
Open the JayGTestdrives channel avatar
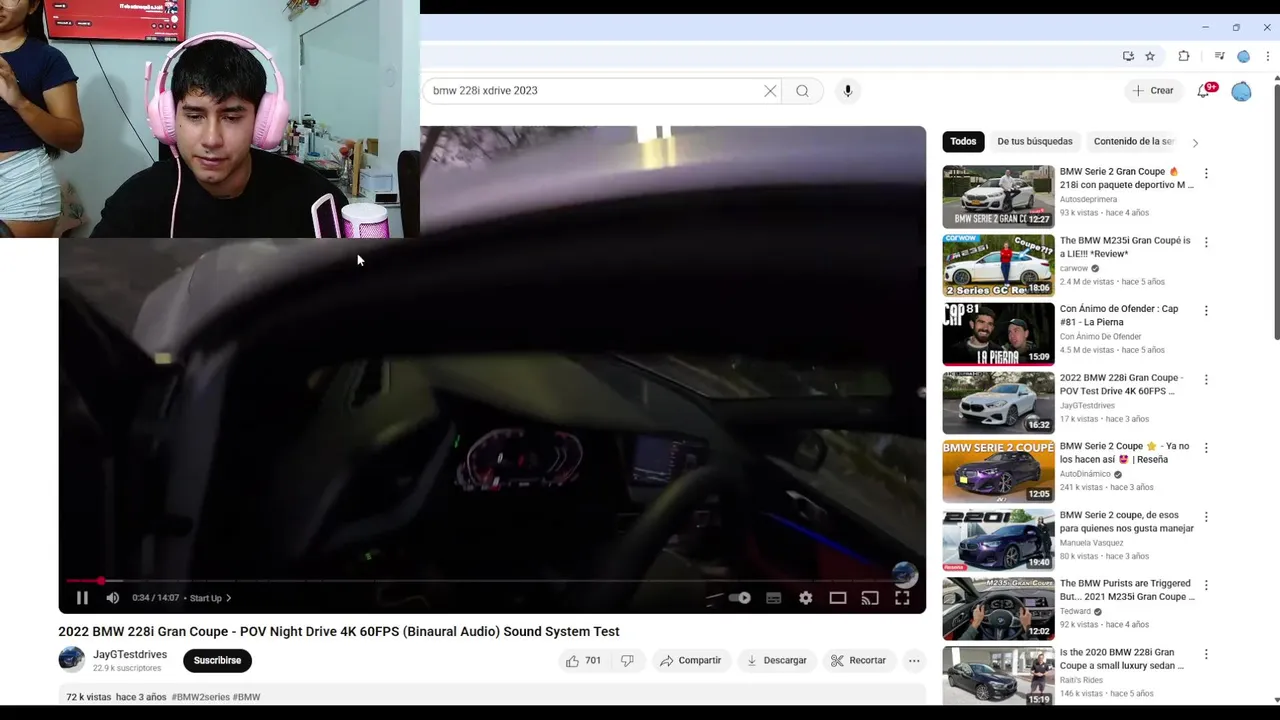click(x=71, y=659)
